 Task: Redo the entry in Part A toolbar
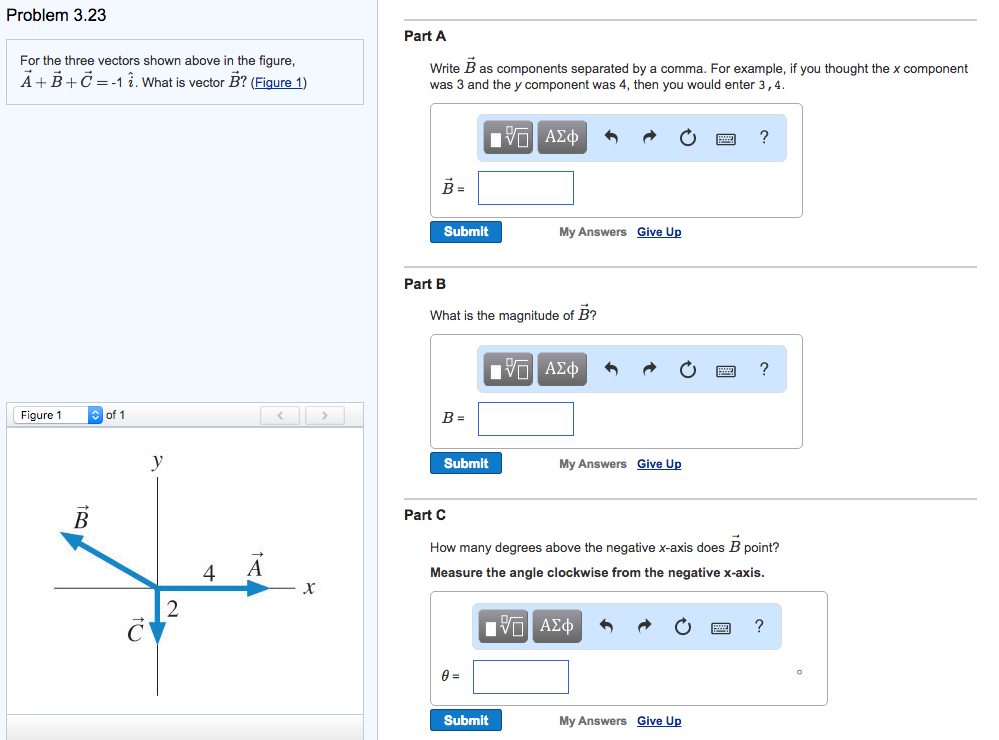(x=649, y=137)
